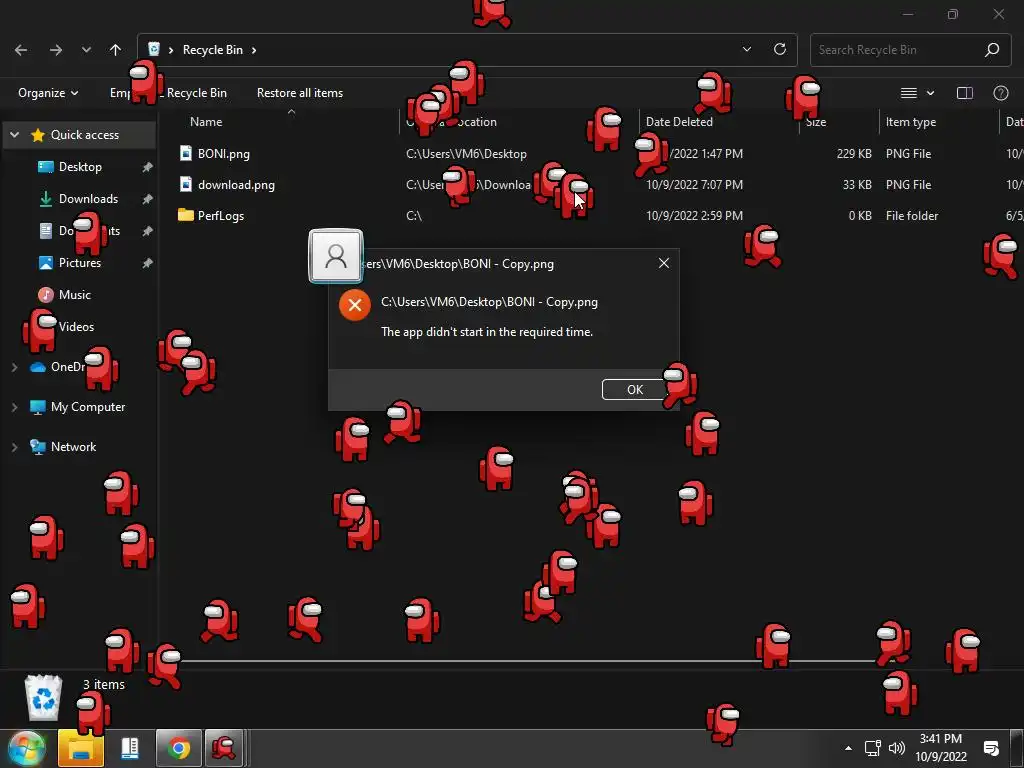Viewport: 1024px width, 768px height.
Task: Change the view layout icon
Action: click(908, 93)
